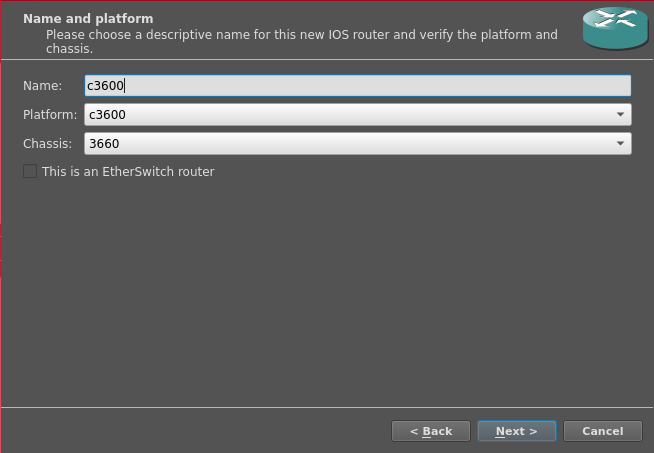Click the "Name and platform" heading
The height and width of the screenshot is (453, 654).
pyautogui.click(x=88, y=18)
